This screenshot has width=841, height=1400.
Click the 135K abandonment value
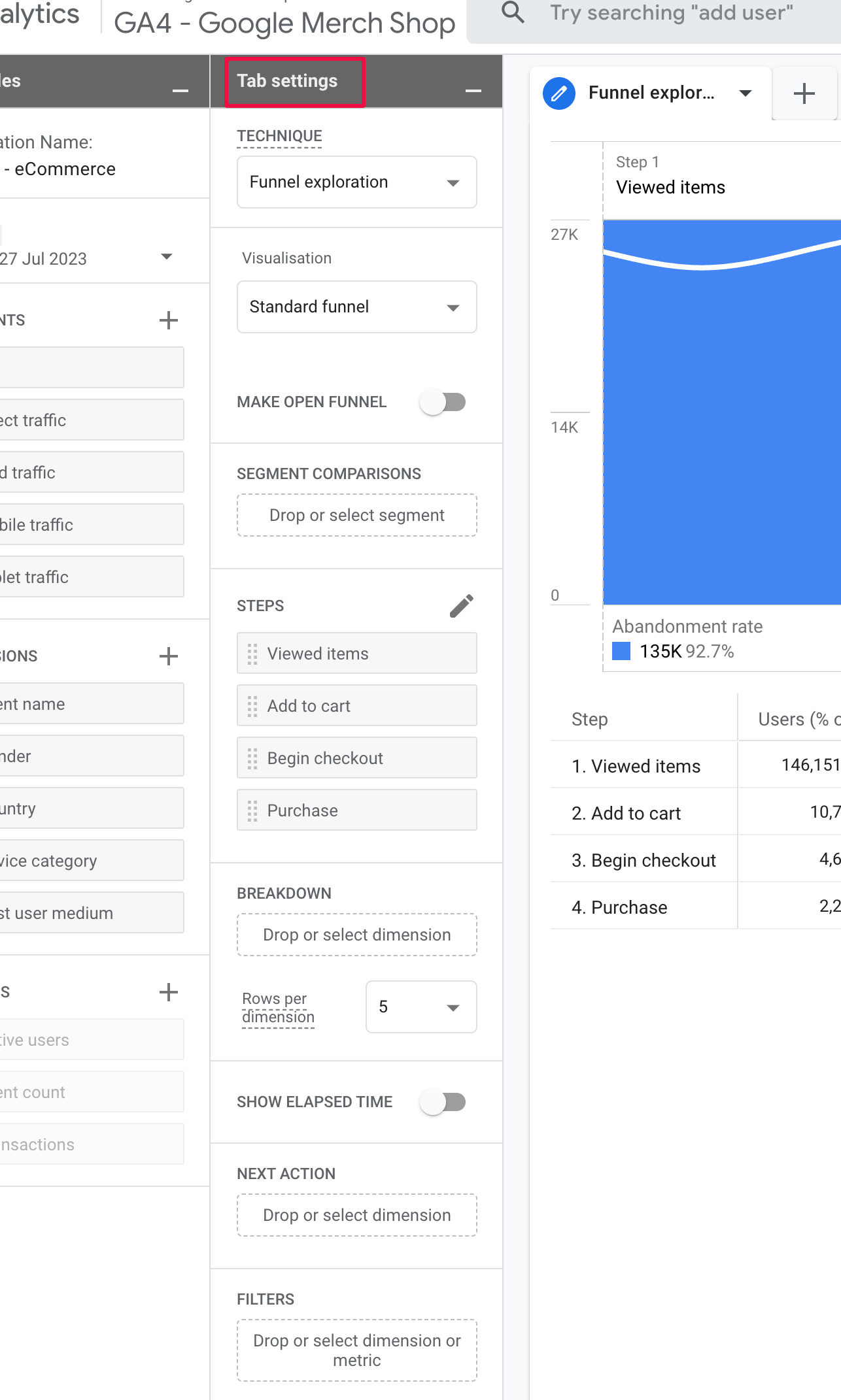(x=661, y=651)
